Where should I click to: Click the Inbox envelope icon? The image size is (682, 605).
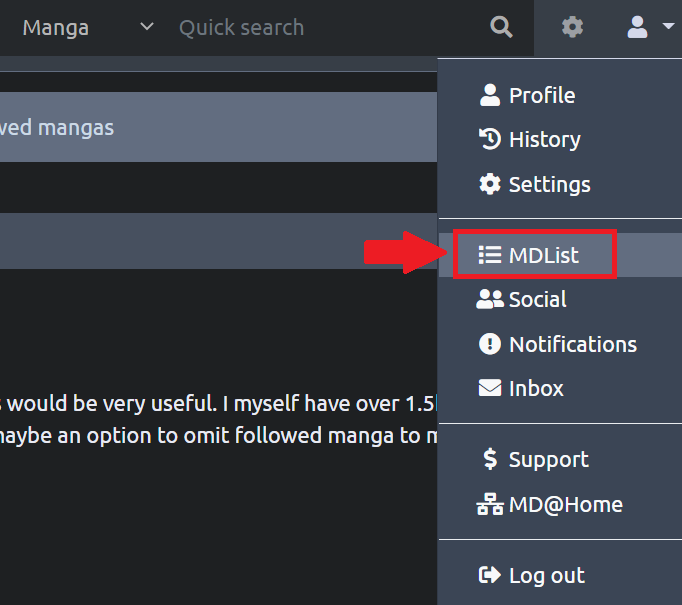tap(490, 388)
